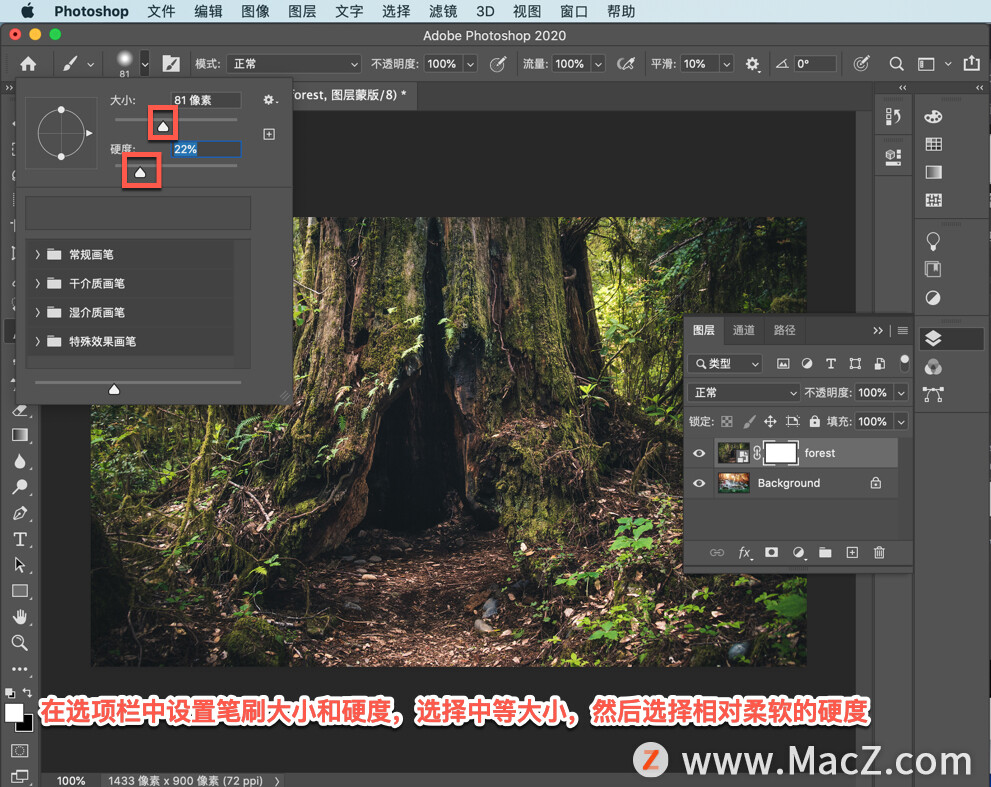991x787 pixels.
Task: Choose the Gradient tool
Action: tap(19, 435)
